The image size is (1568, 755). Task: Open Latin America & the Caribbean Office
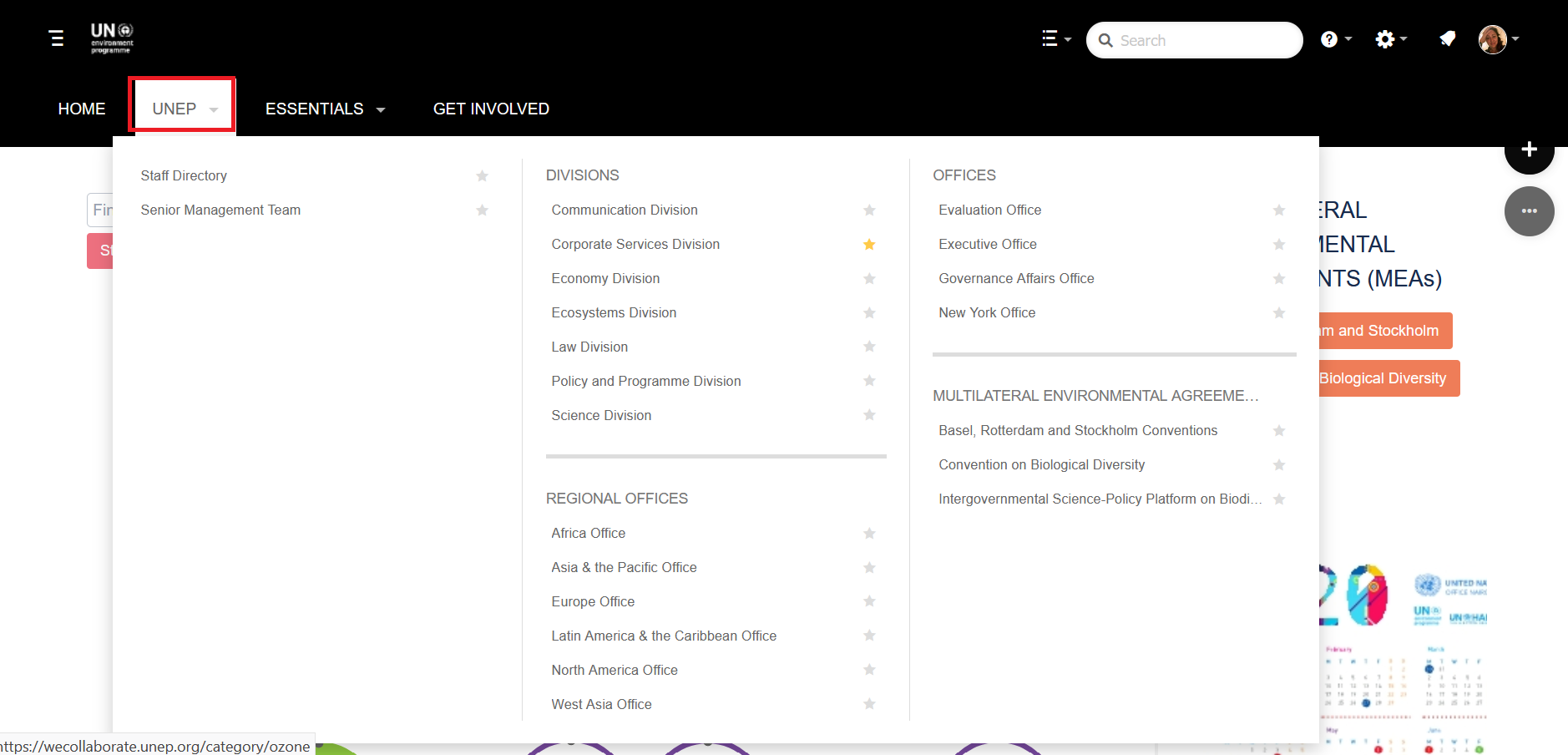coord(664,636)
